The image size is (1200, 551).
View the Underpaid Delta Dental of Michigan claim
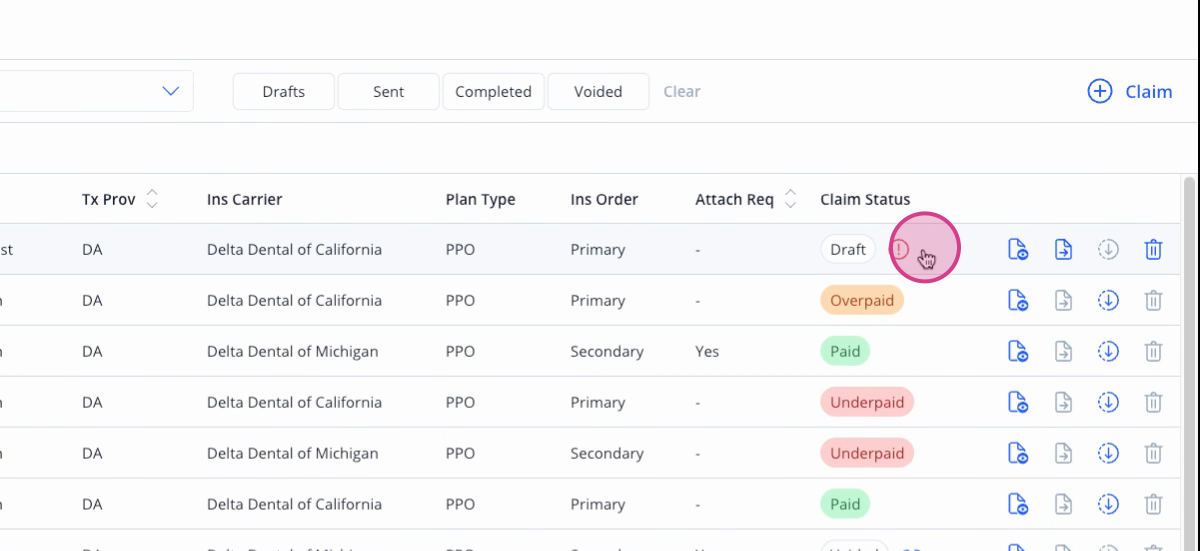[x=1018, y=453]
